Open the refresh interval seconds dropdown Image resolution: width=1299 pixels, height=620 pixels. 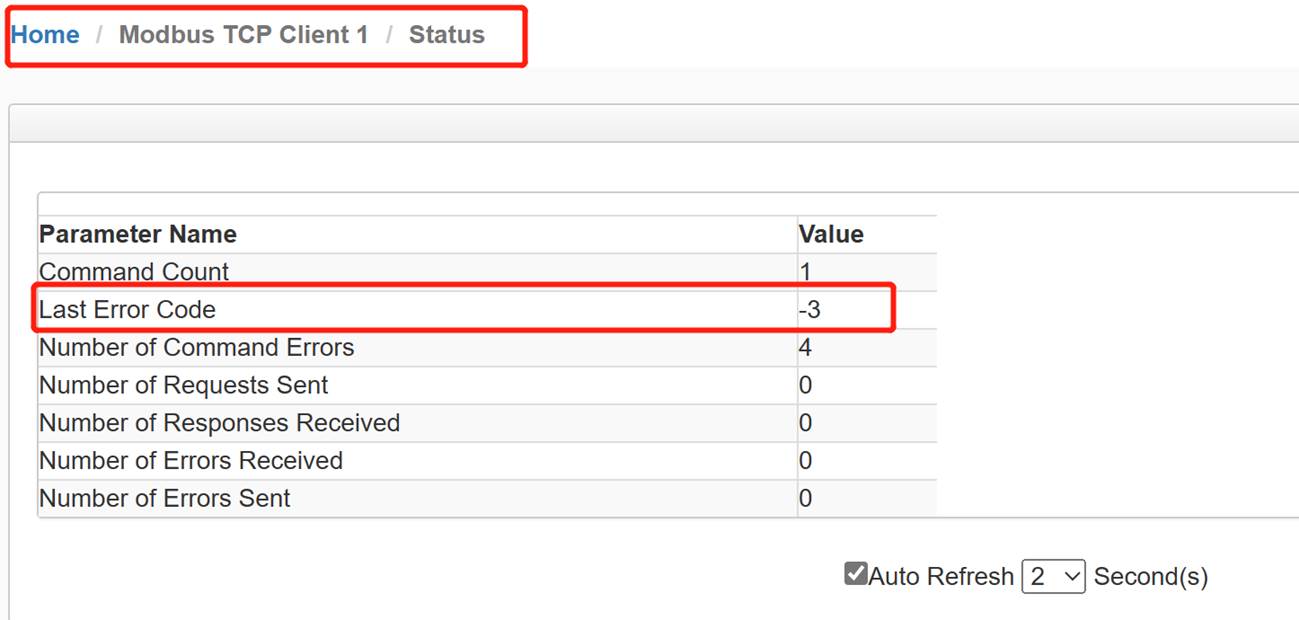1053,577
